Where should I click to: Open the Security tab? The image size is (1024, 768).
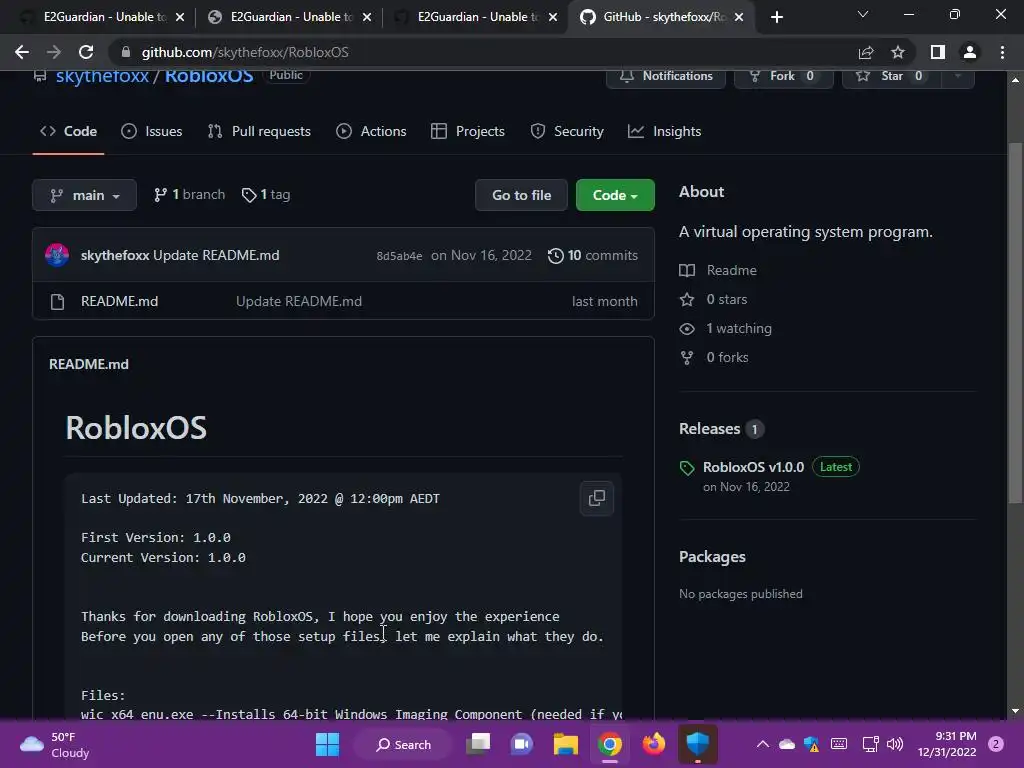pos(567,131)
